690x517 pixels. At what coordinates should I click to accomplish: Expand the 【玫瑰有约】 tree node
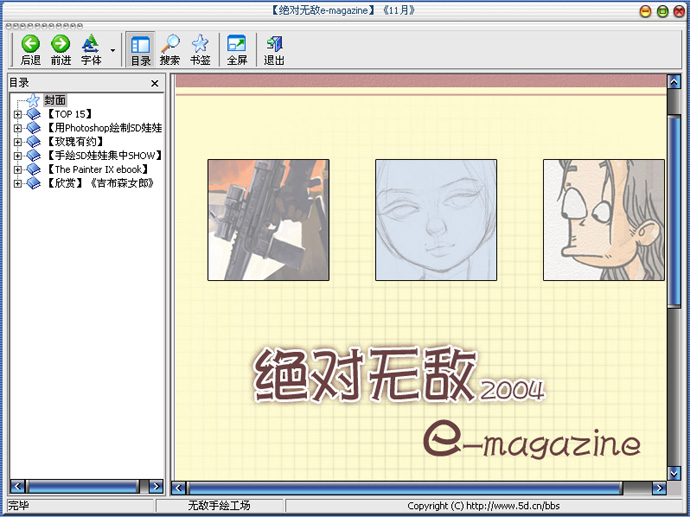point(17,142)
